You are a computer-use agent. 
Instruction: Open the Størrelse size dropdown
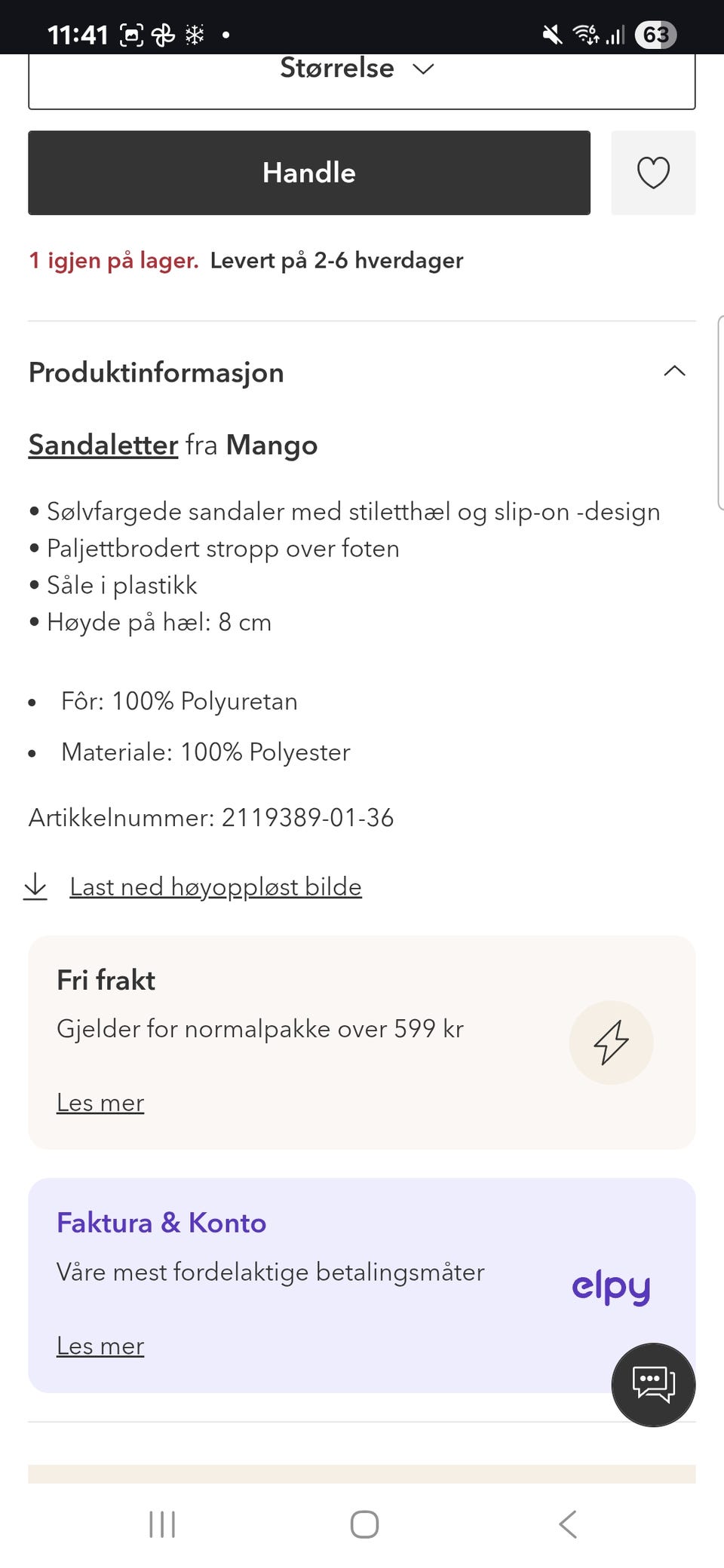click(362, 75)
